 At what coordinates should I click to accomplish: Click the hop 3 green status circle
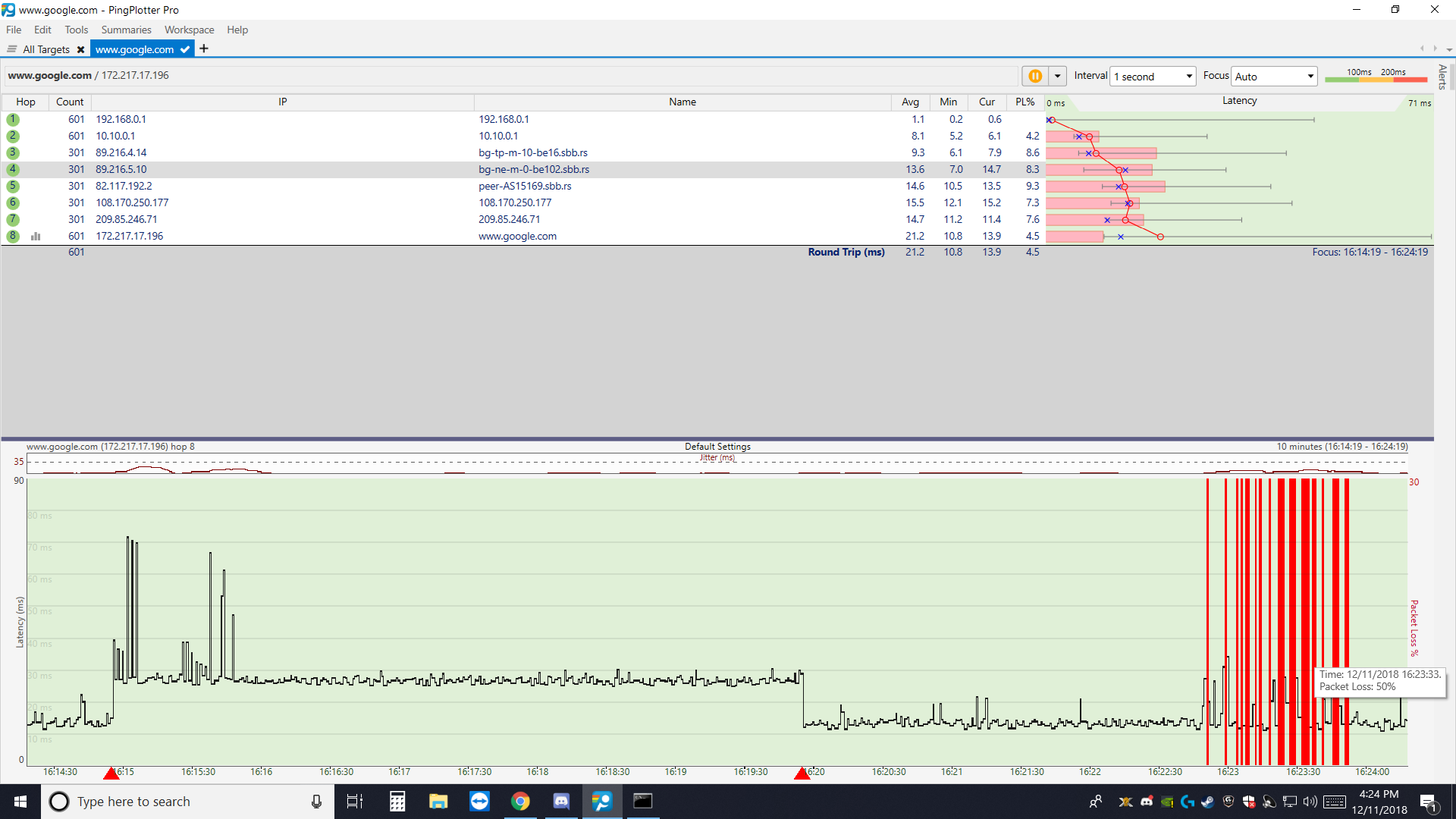point(13,152)
